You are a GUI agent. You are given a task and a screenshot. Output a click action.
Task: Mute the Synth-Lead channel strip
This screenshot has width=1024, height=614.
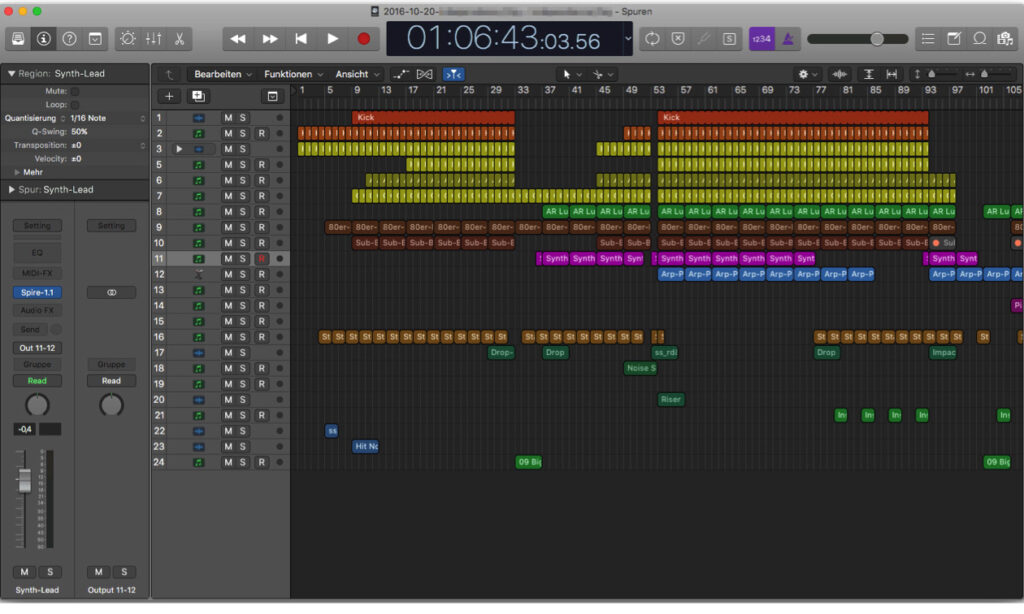(24, 572)
